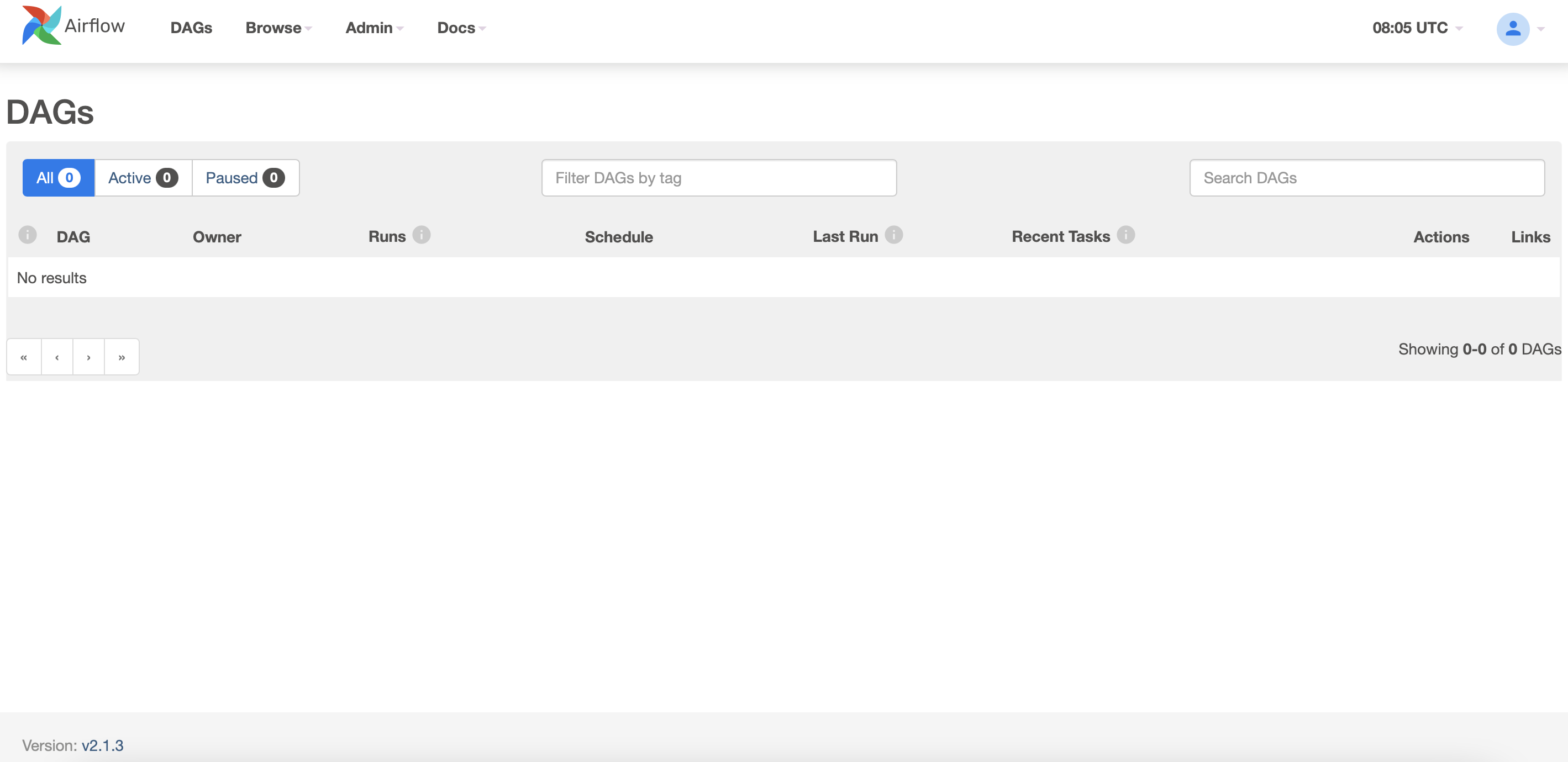Click the Search DAGs field
The height and width of the screenshot is (762, 1568).
pos(1366,178)
